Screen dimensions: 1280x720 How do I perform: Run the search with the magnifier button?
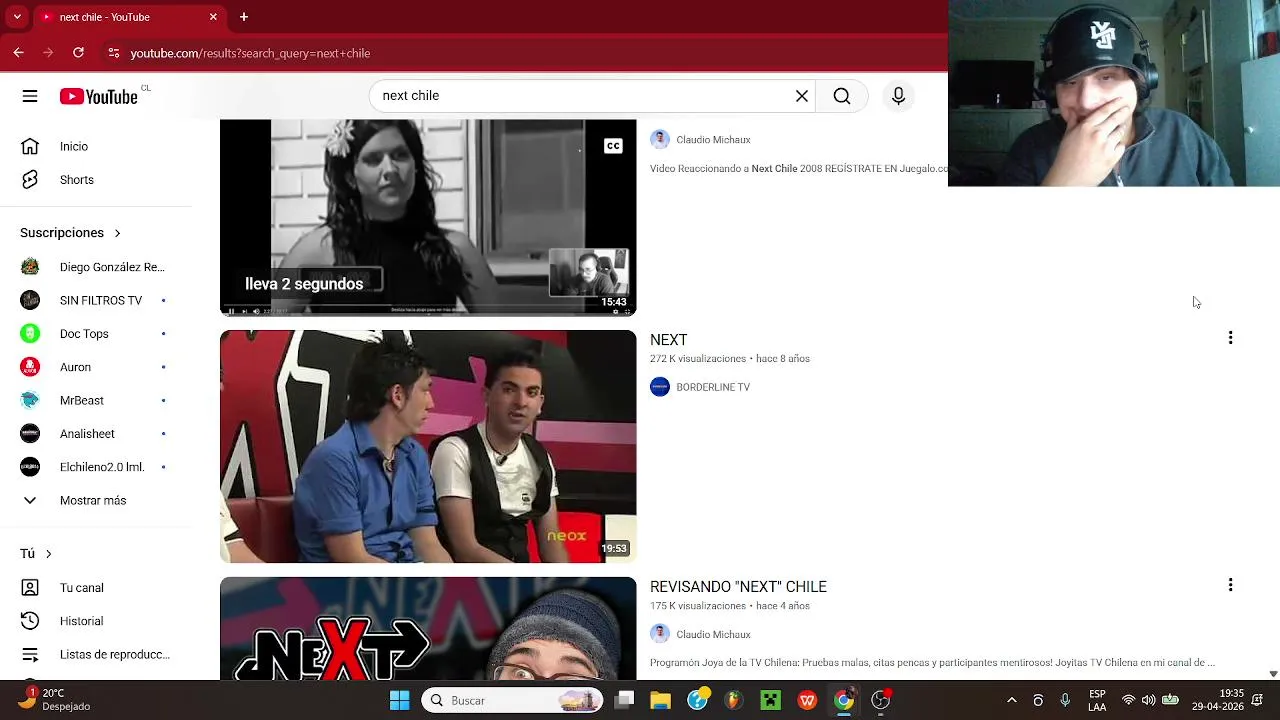pyautogui.click(x=842, y=96)
